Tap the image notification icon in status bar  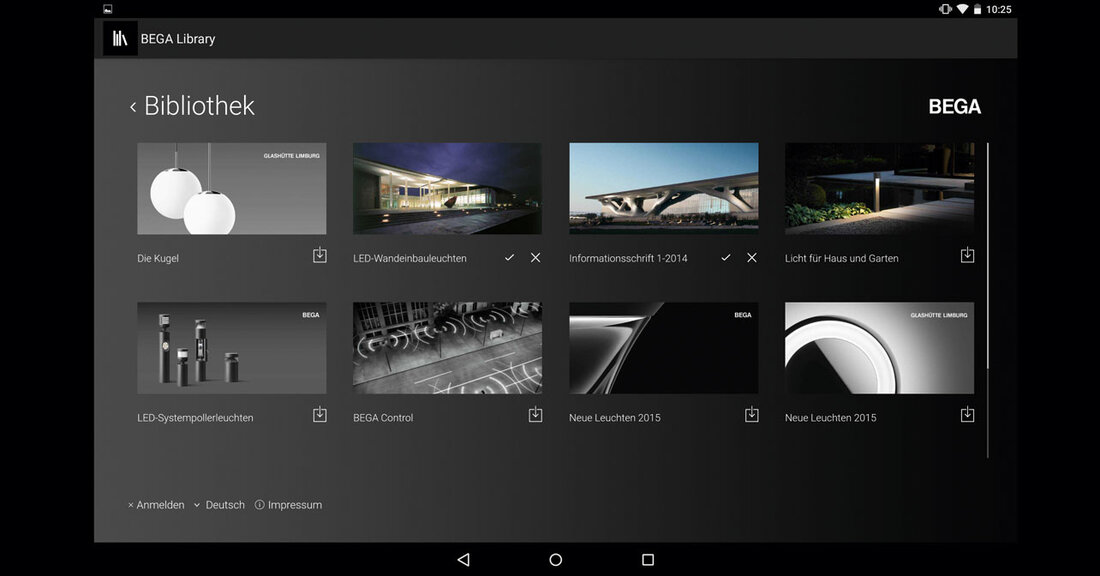point(107,9)
